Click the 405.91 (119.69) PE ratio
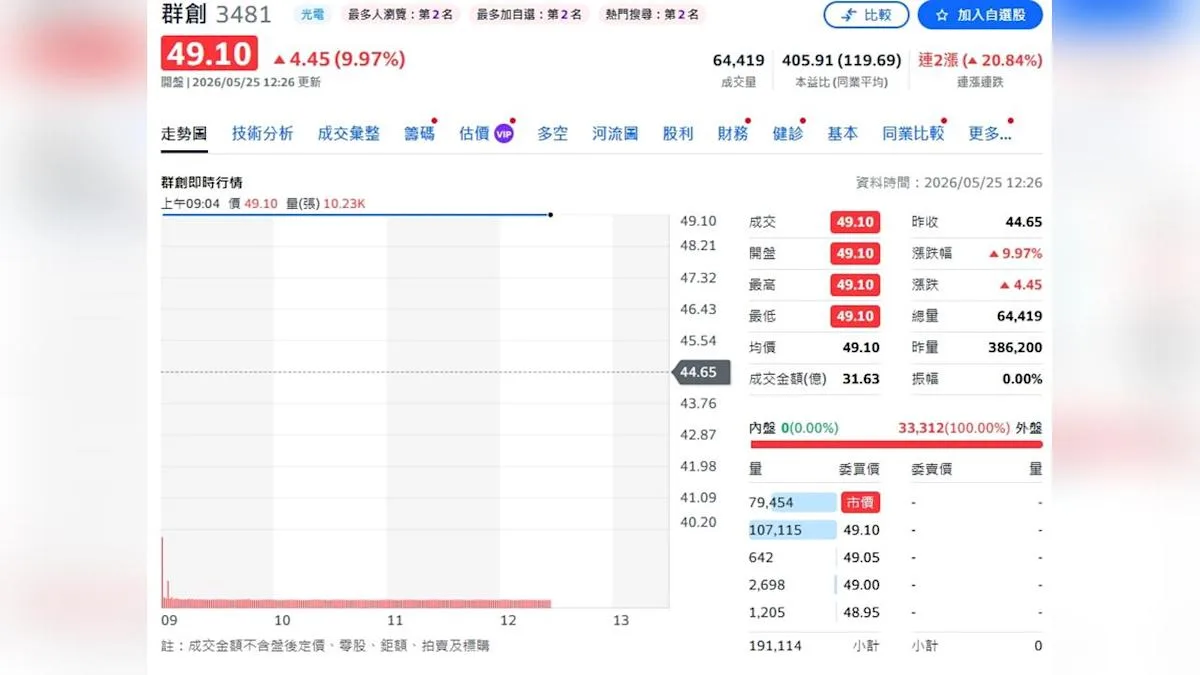 point(841,60)
